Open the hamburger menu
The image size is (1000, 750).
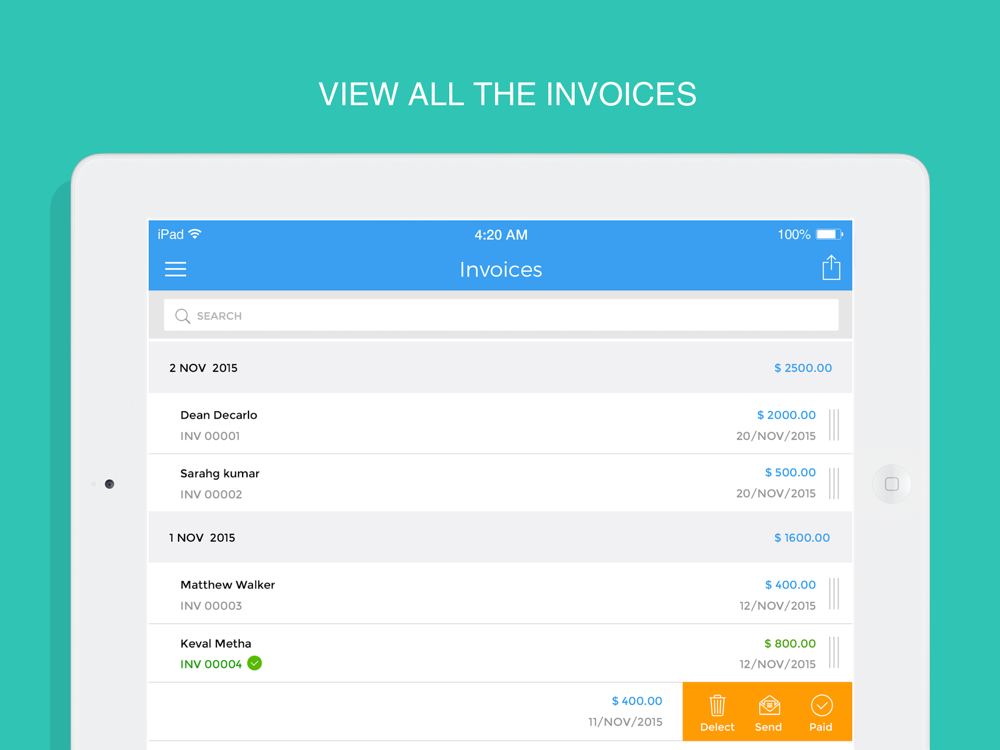[175, 269]
